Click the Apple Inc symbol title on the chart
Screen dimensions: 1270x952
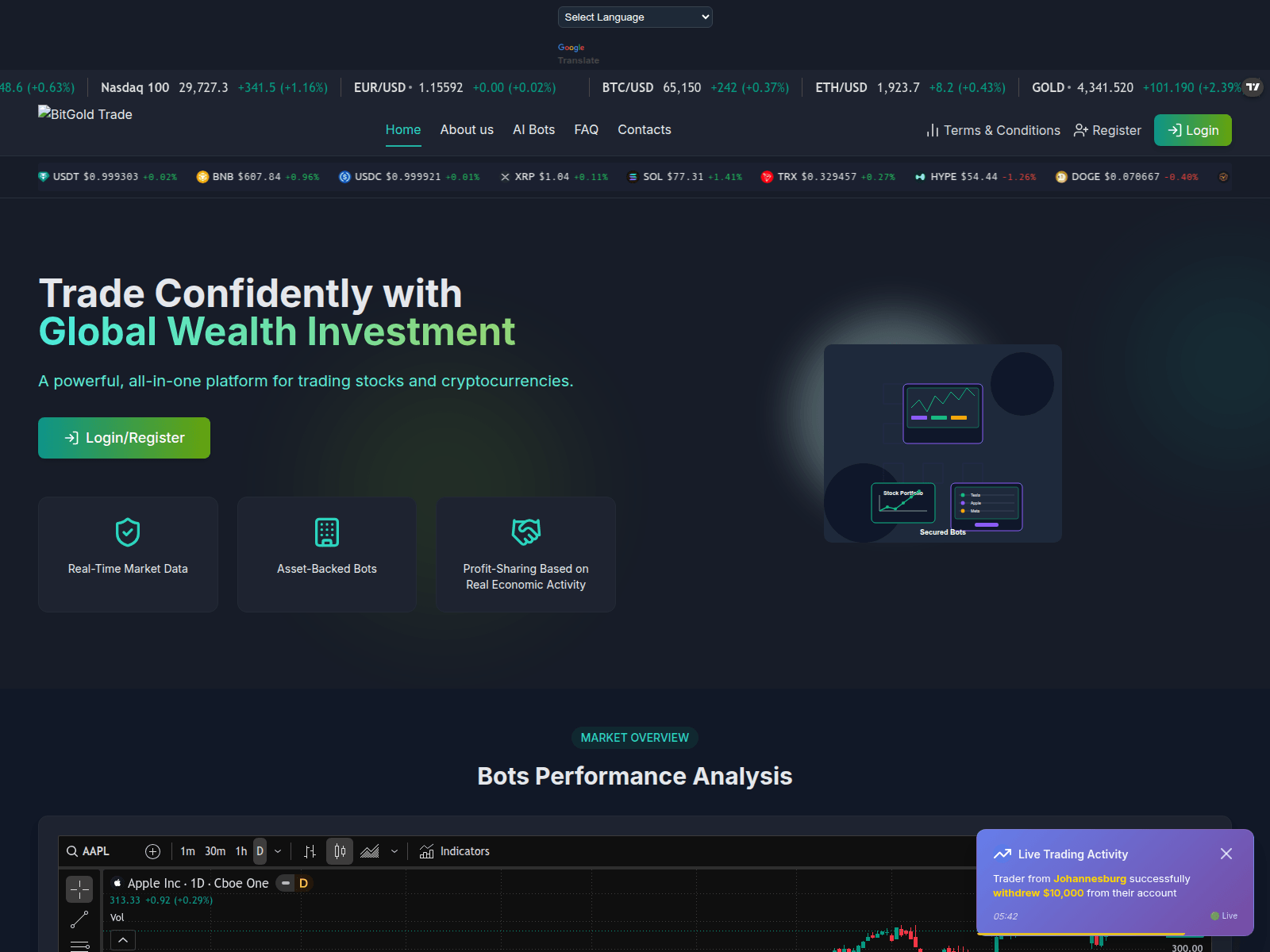point(198,883)
